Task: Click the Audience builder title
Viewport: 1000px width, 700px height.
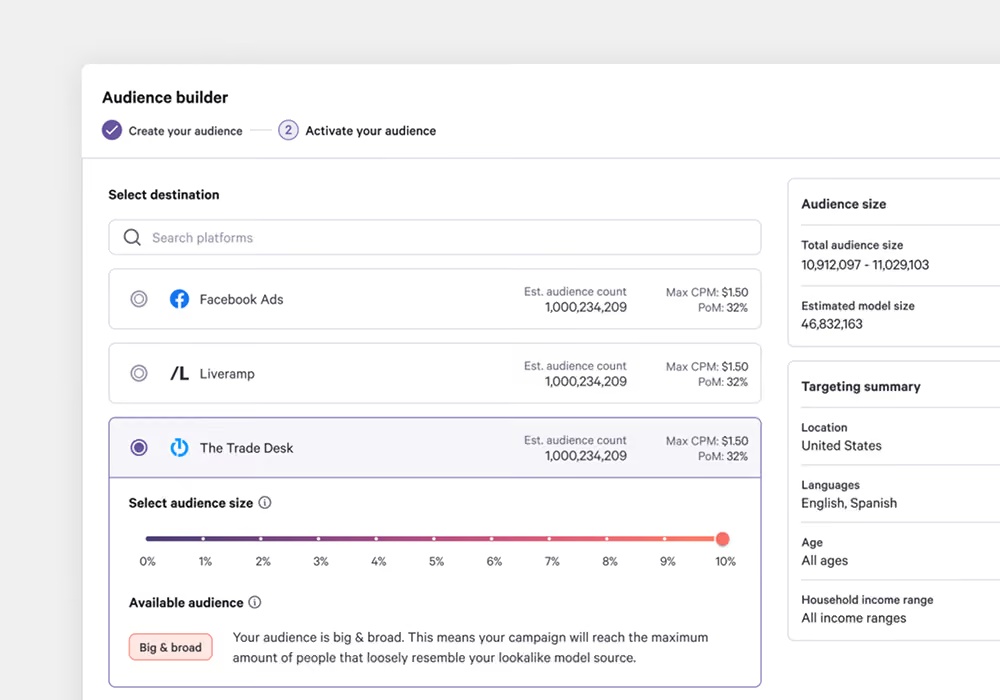Action: coord(165,97)
